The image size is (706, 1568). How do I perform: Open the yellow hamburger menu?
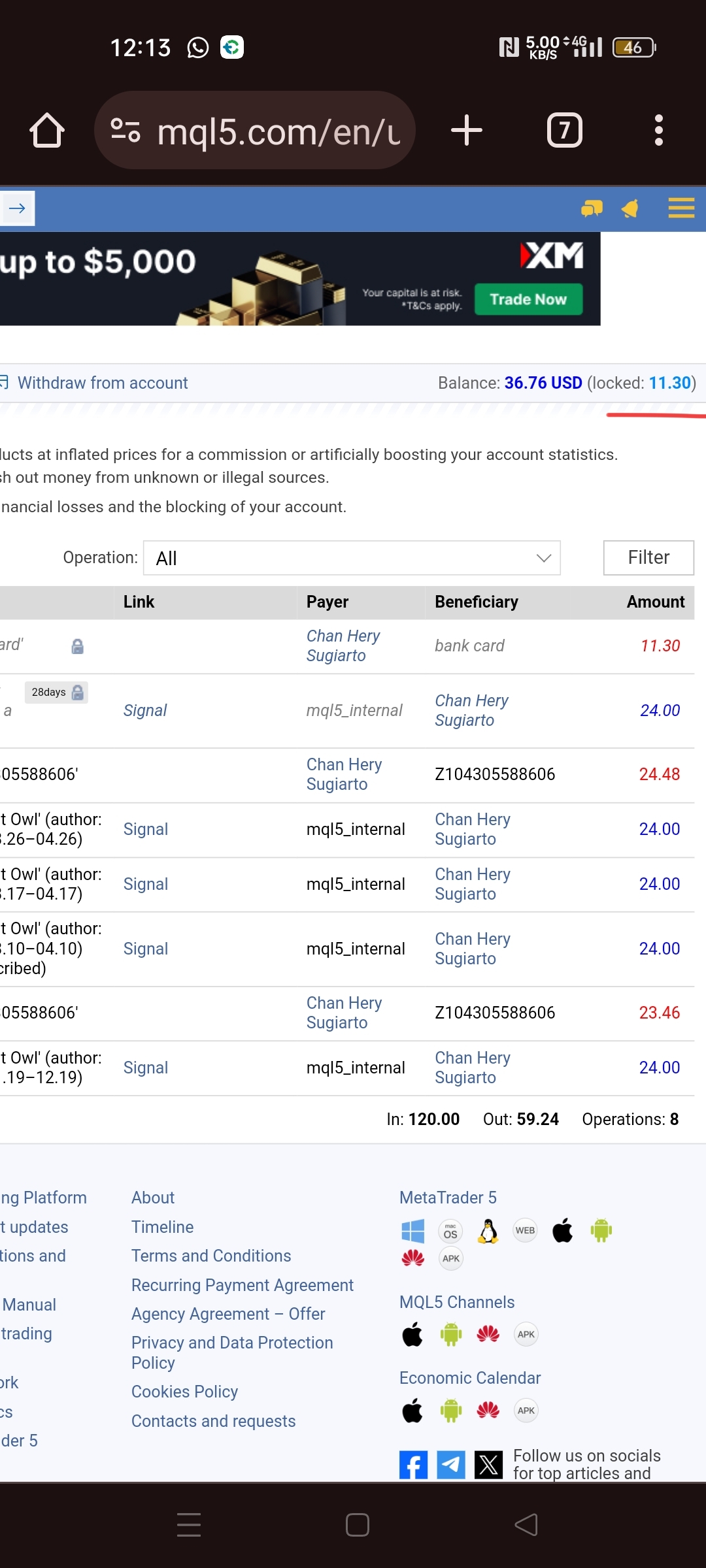[681, 208]
